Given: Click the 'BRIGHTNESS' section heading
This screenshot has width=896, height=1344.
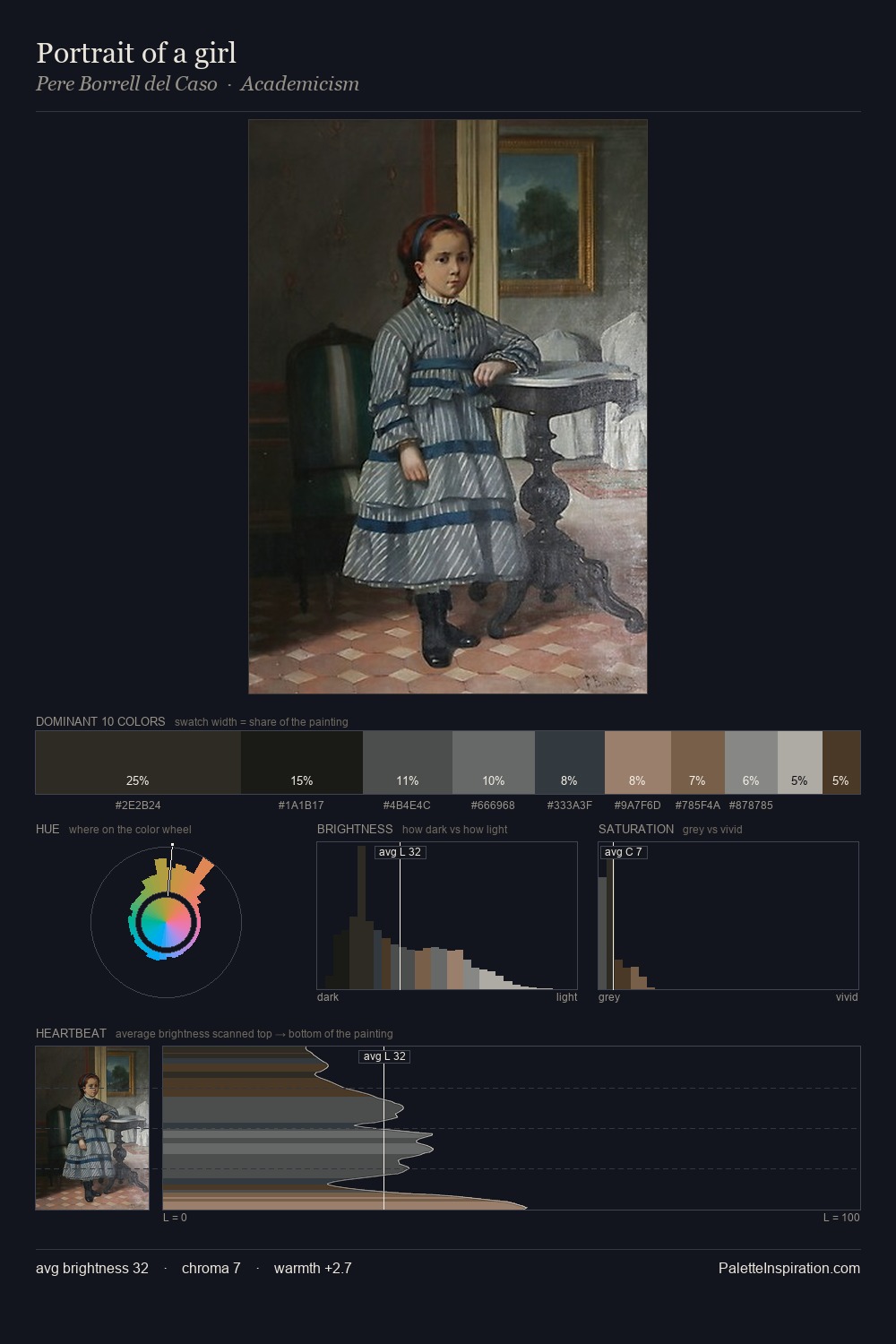Looking at the screenshot, I should point(355,829).
